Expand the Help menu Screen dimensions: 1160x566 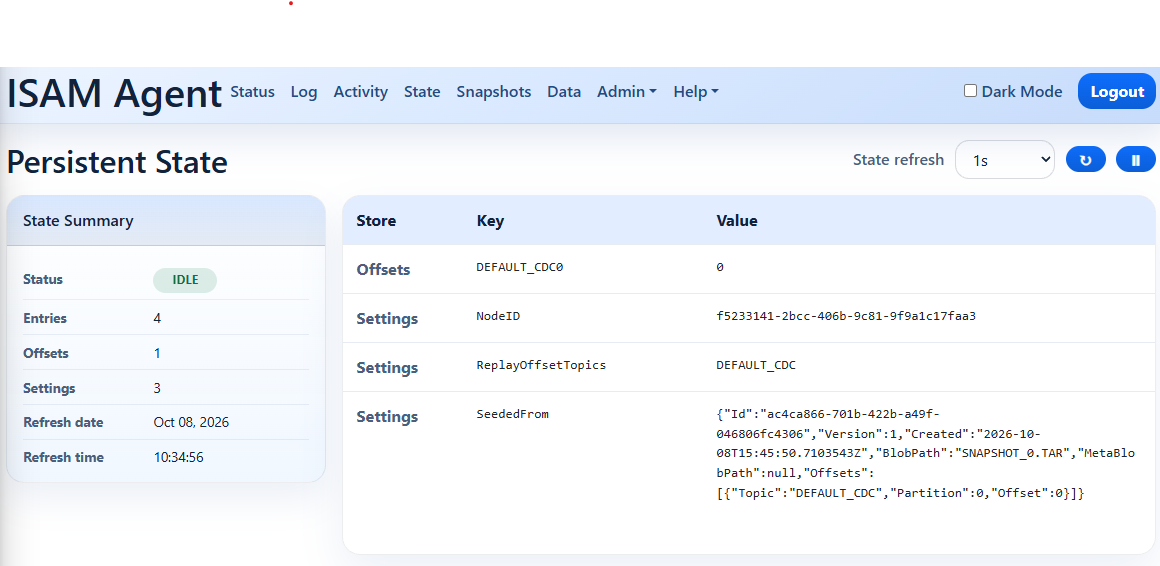(x=695, y=92)
